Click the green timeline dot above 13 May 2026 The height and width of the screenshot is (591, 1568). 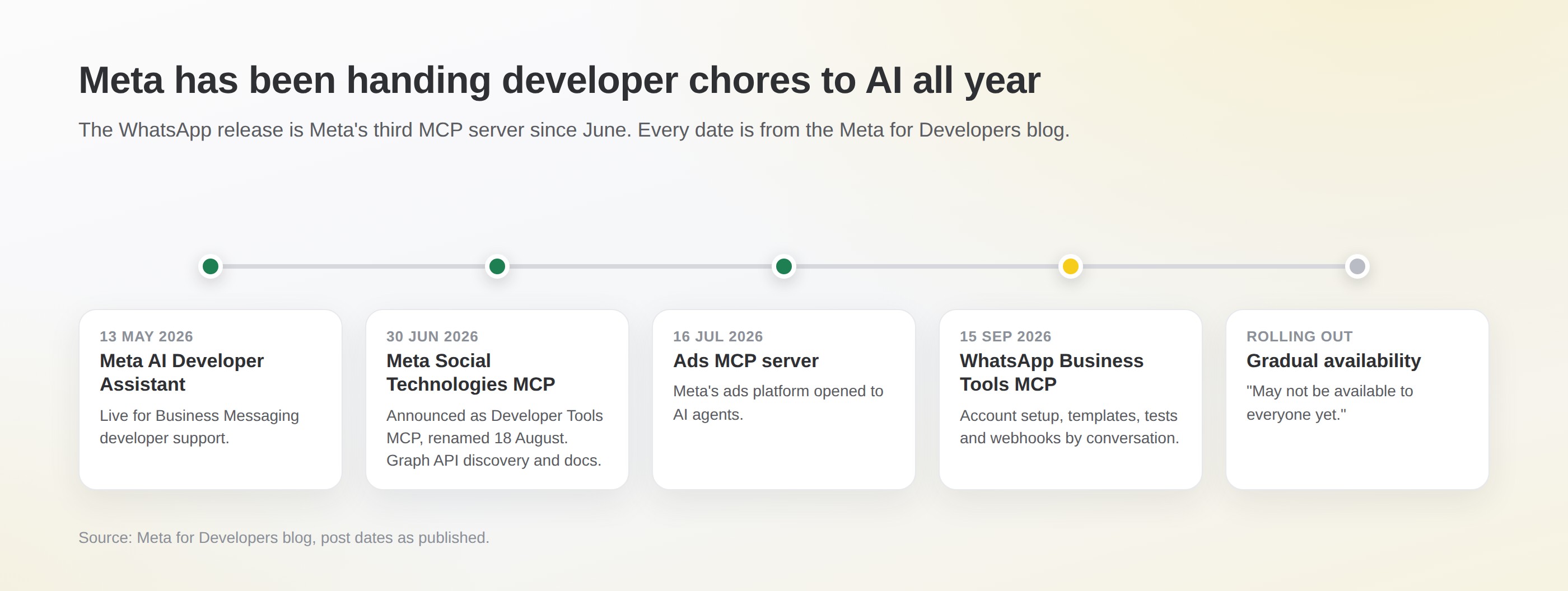[x=211, y=266]
